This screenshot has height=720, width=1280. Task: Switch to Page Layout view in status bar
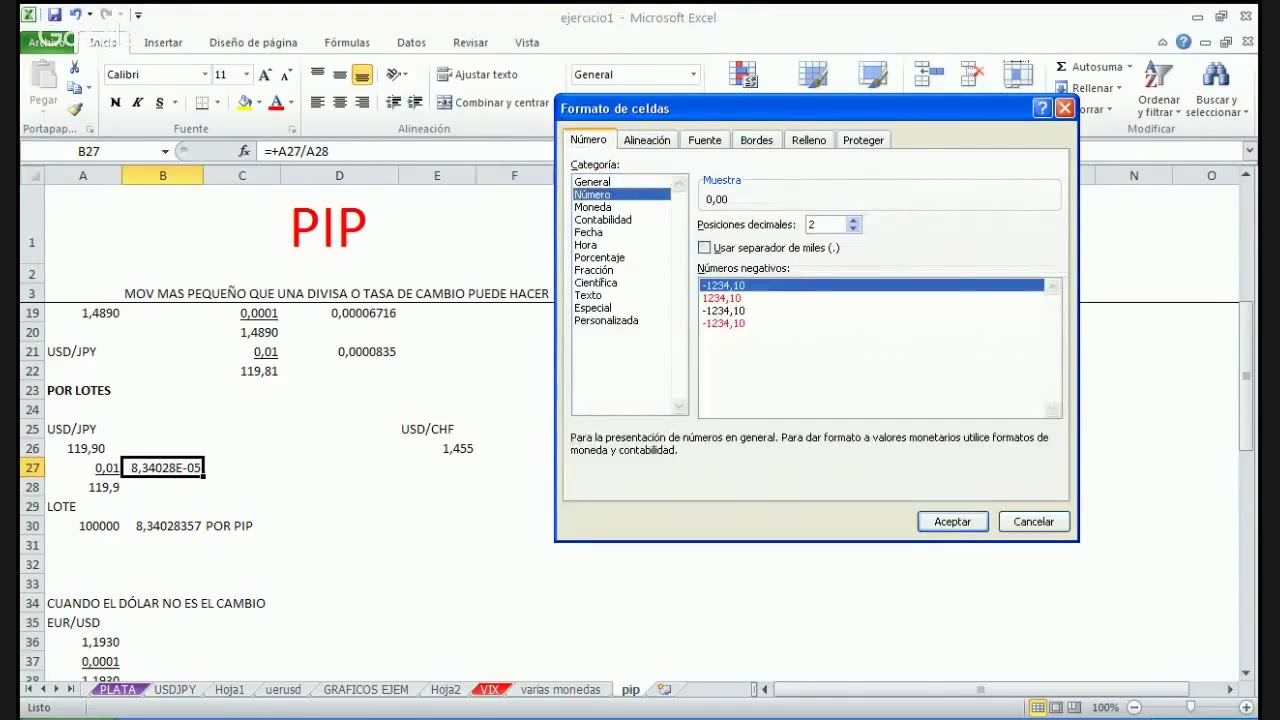click(1056, 707)
